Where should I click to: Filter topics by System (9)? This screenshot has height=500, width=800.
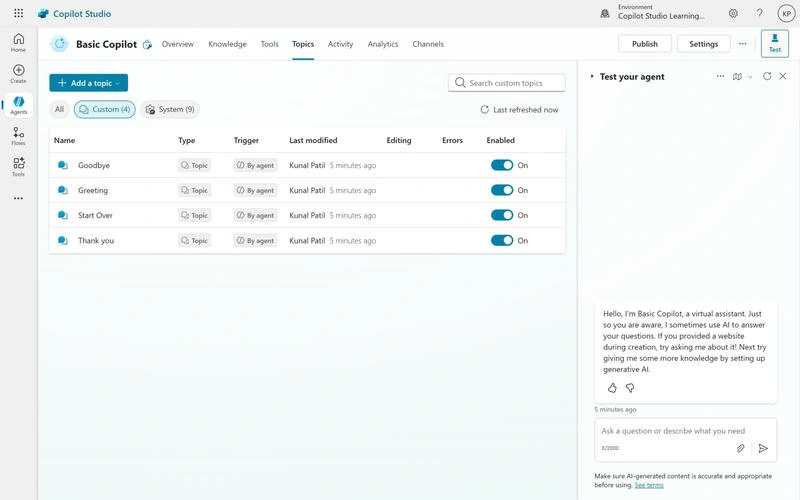coord(170,109)
